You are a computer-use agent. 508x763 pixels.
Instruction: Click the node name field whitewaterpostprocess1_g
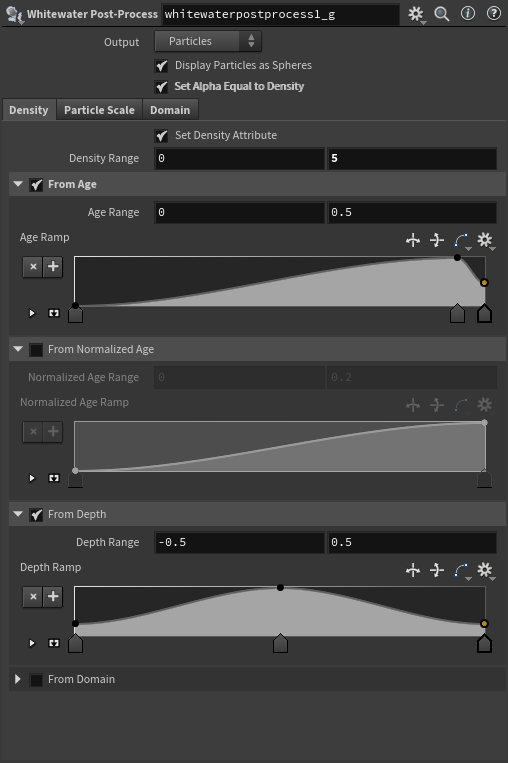point(280,15)
